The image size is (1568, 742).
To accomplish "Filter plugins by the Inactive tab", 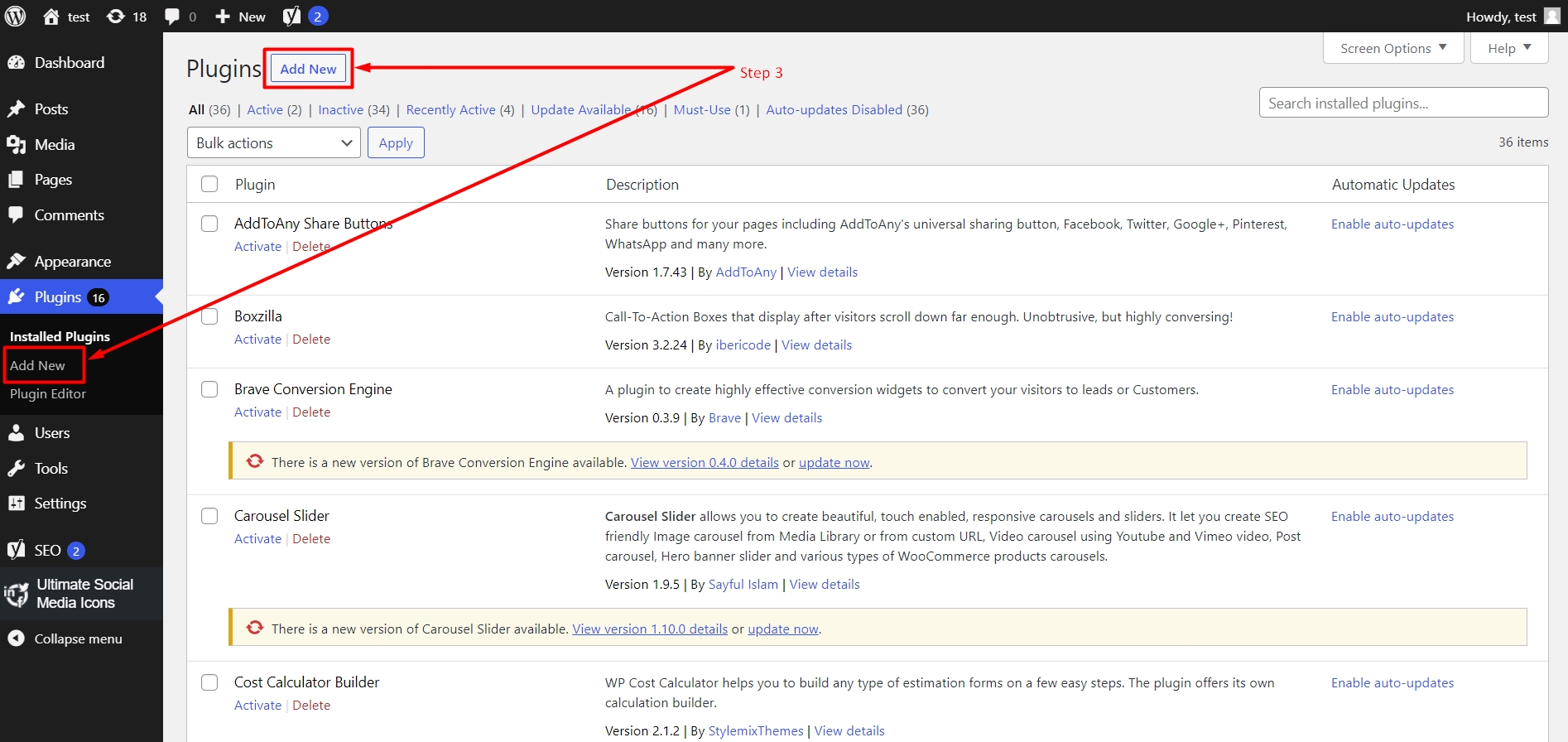I will 341,109.
